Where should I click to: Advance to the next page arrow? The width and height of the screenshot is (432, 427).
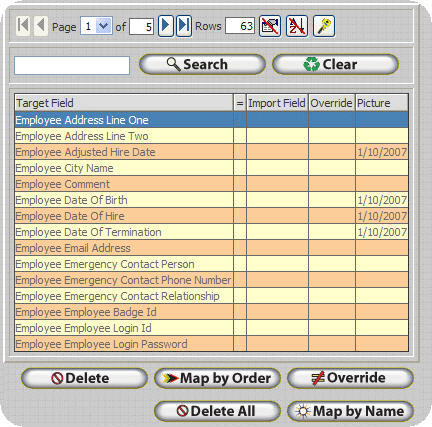166,26
